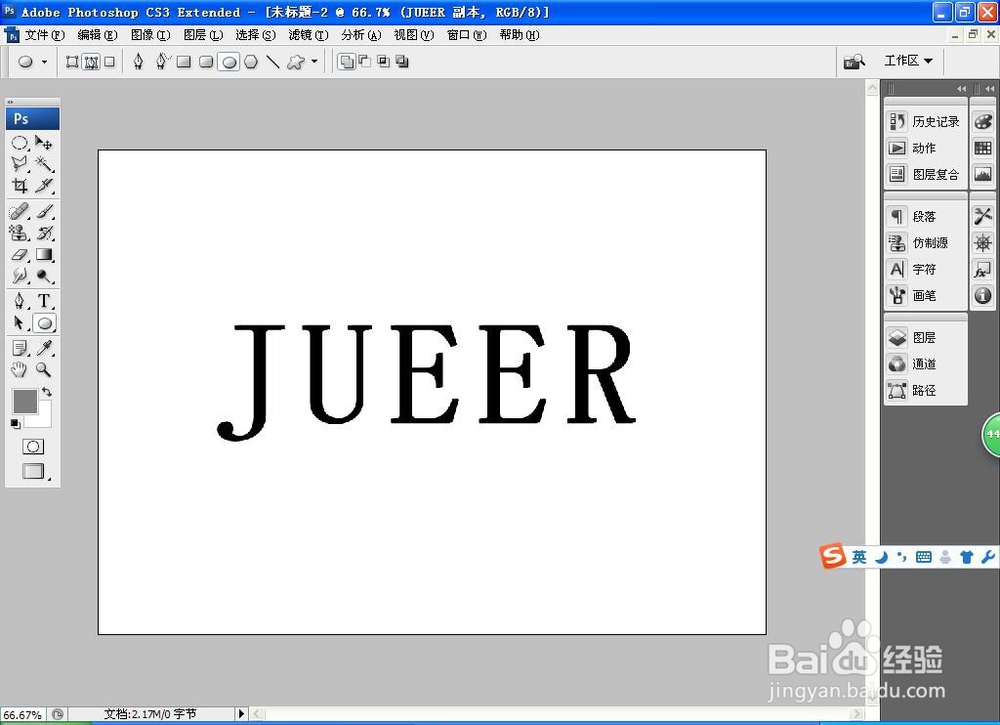The image size is (1000, 725).
Task: Choose Add to path area option
Action: click(x=346, y=62)
